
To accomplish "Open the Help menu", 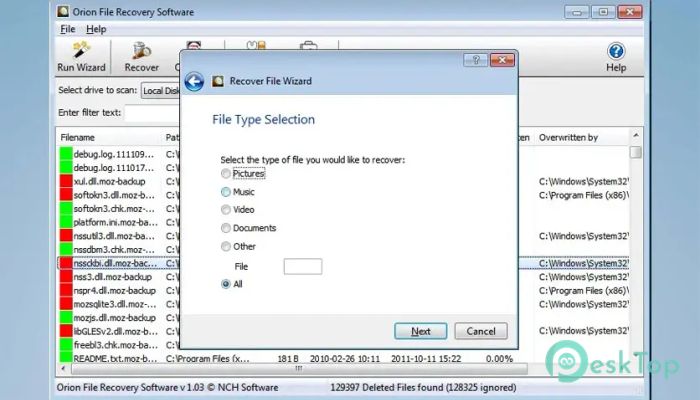I will coord(96,29).
